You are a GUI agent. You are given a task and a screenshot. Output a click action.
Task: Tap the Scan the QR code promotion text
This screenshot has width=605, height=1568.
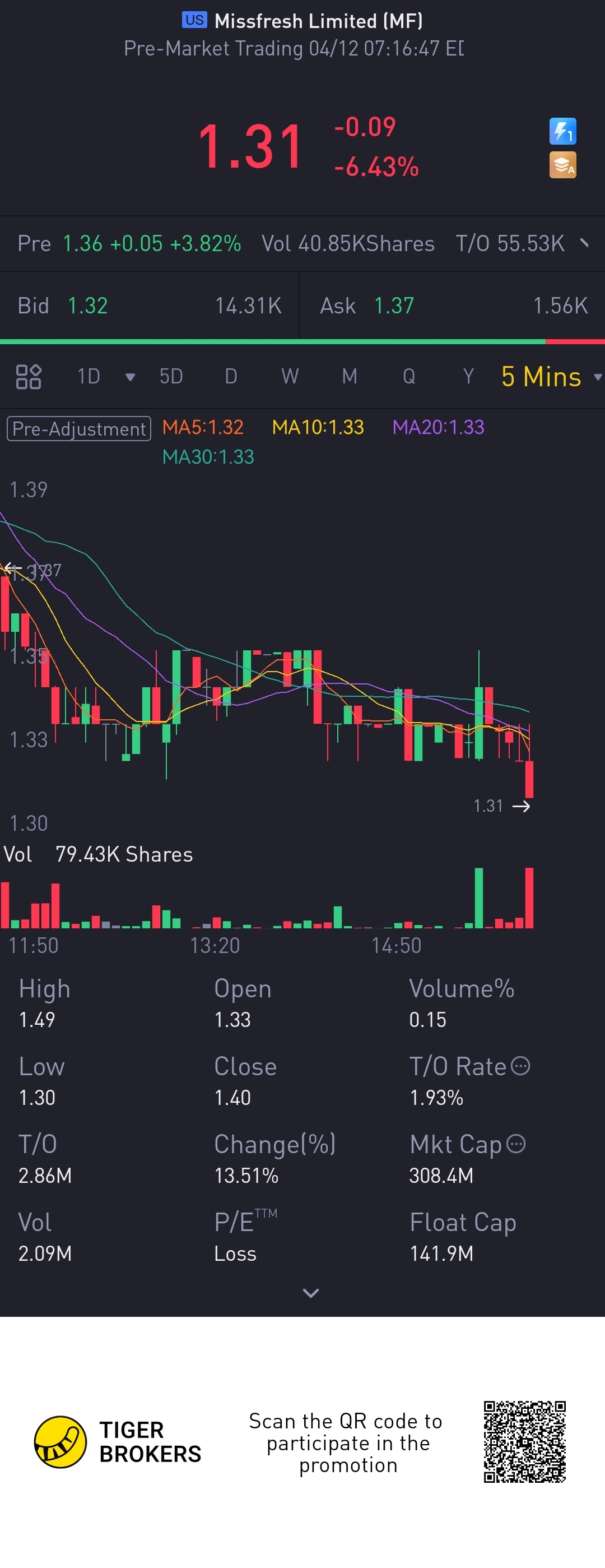pos(346,1442)
